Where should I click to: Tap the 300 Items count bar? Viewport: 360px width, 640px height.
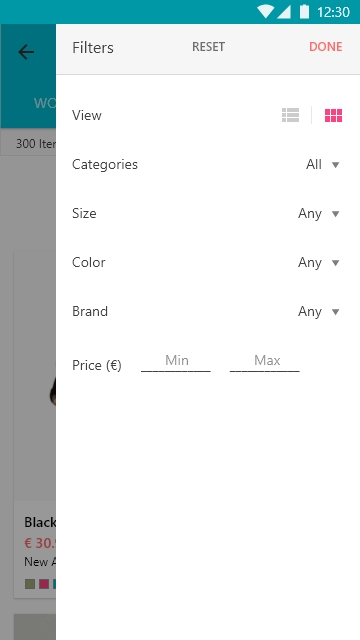tap(29, 144)
